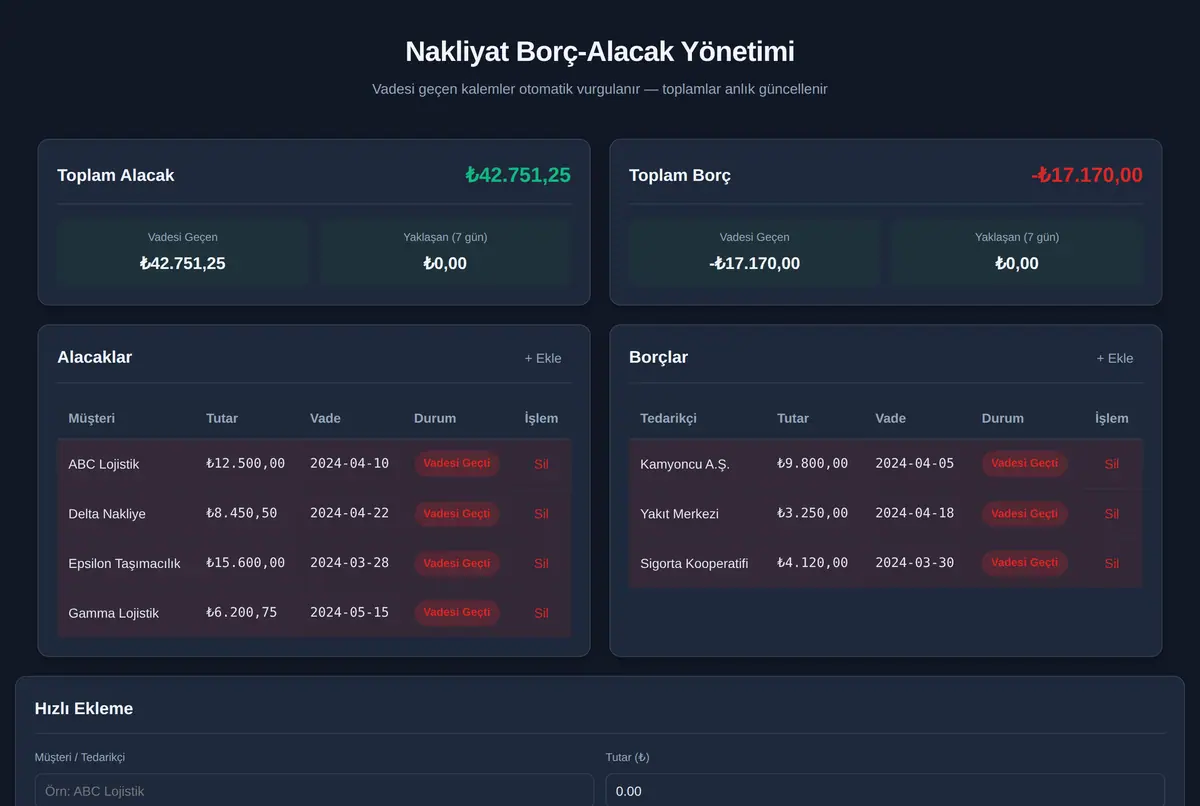This screenshot has width=1200, height=806.
Task: Click the + Ekle button in Alacaklar
Action: (x=543, y=358)
